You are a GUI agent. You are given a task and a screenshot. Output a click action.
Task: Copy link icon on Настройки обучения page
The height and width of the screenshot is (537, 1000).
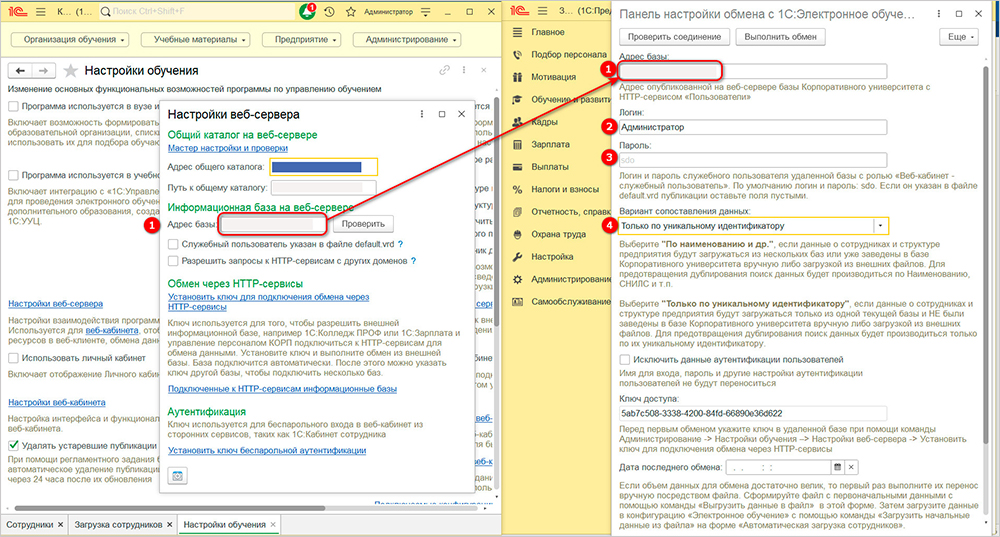(x=445, y=70)
